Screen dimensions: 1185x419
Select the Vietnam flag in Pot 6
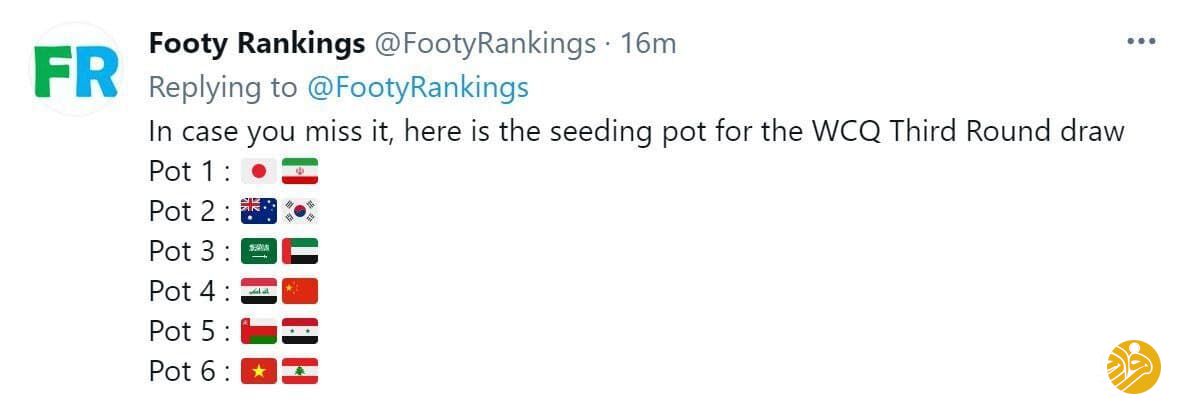click(x=259, y=371)
